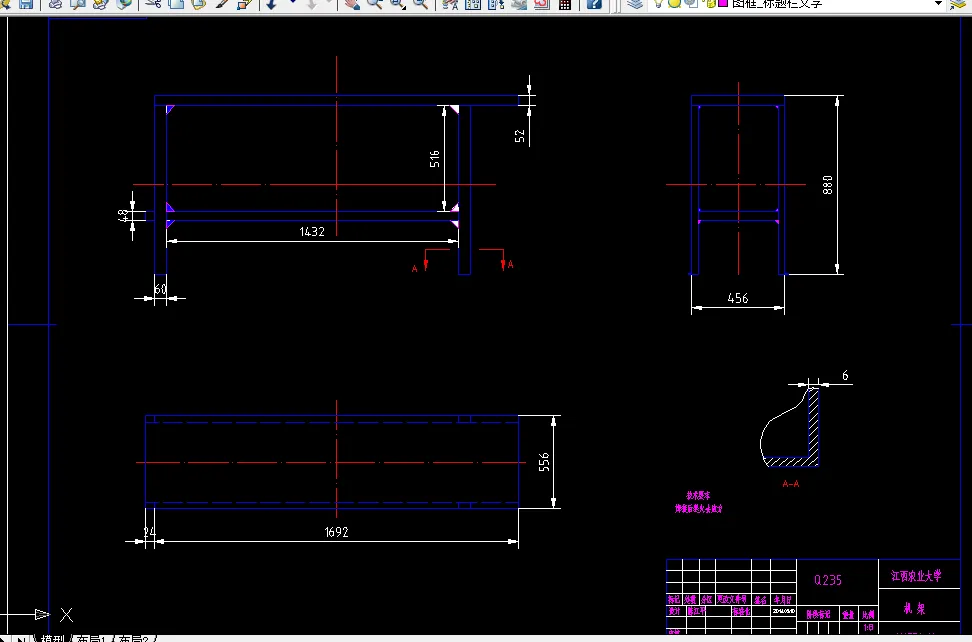Click the 6 thickness dimension text
The image size is (972, 642).
pyautogui.click(x=845, y=376)
